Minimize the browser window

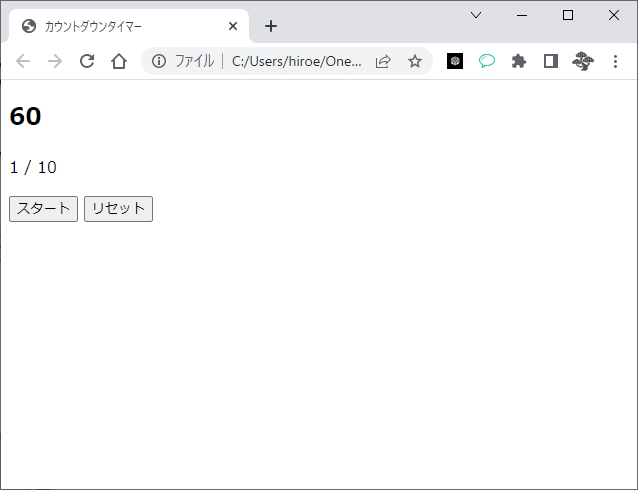coord(522,15)
